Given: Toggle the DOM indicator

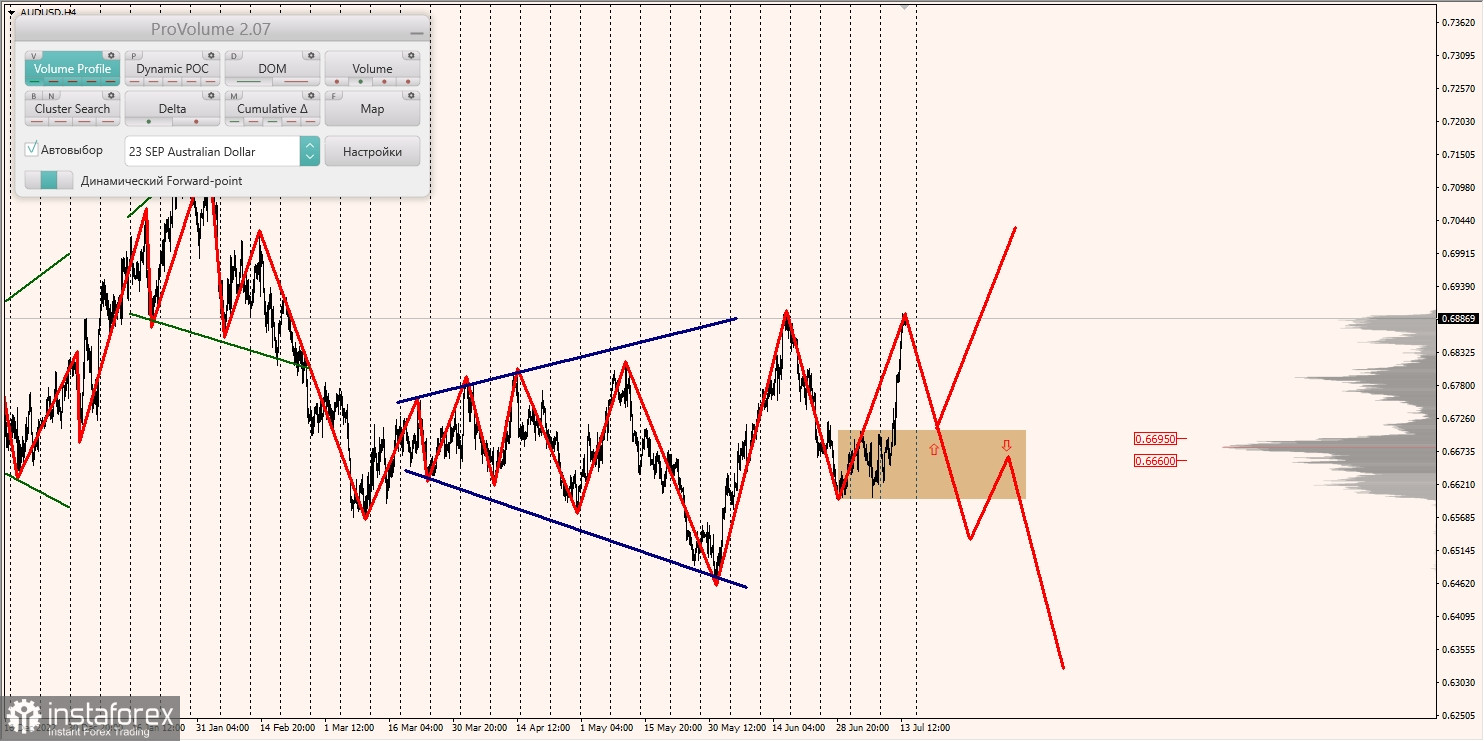Looking at the screenshot, I should click(x=272, y=69).
